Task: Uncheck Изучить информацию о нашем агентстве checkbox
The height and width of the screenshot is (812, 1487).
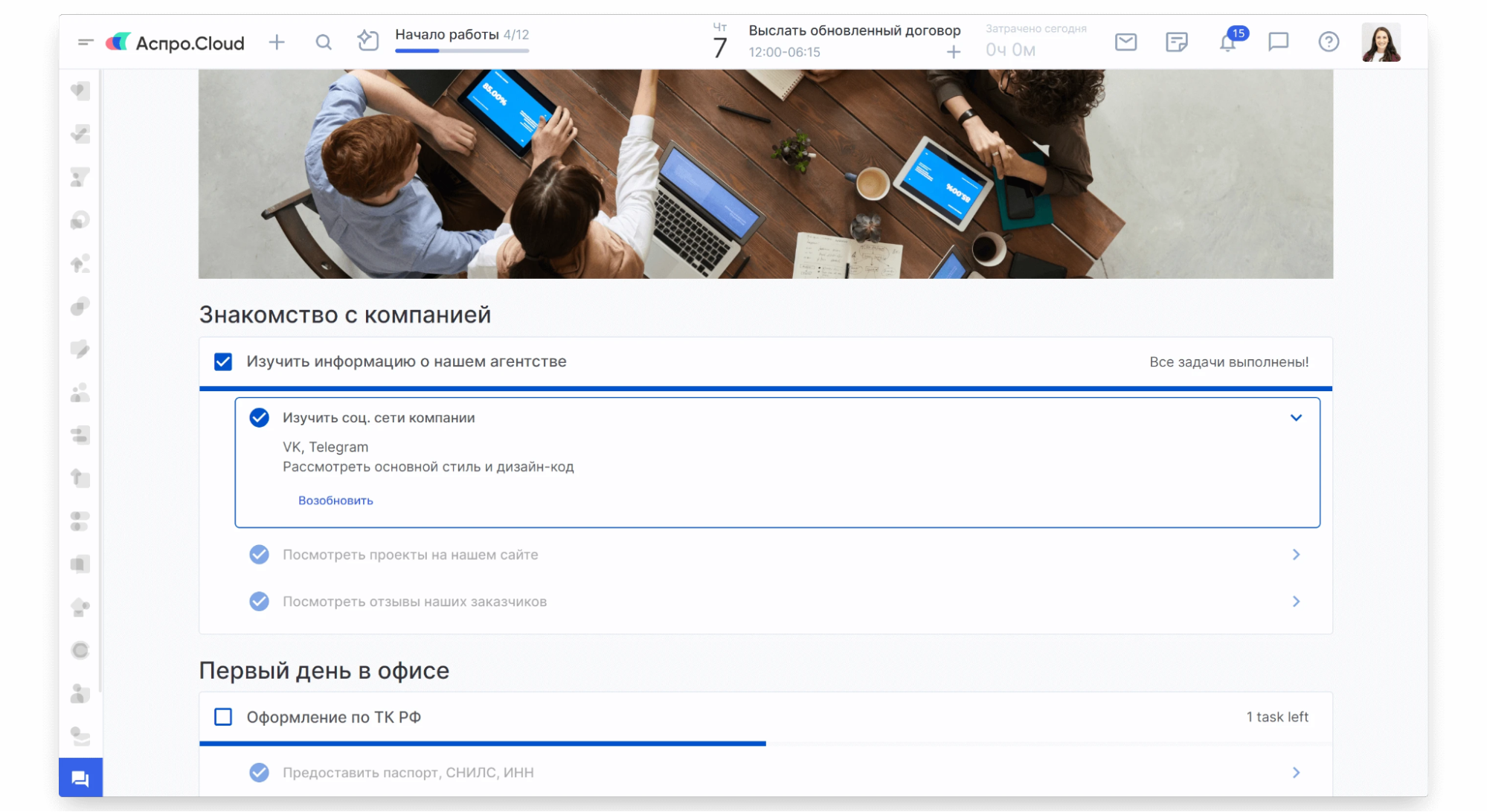Action: pos(223,362)
